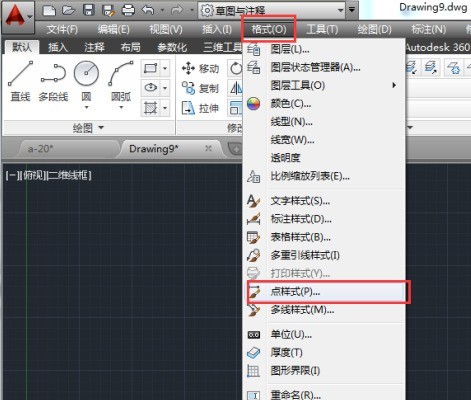
Task: Open the 图层工具(O) submenu
Action: pyautogui.click(x=323, y=85)
